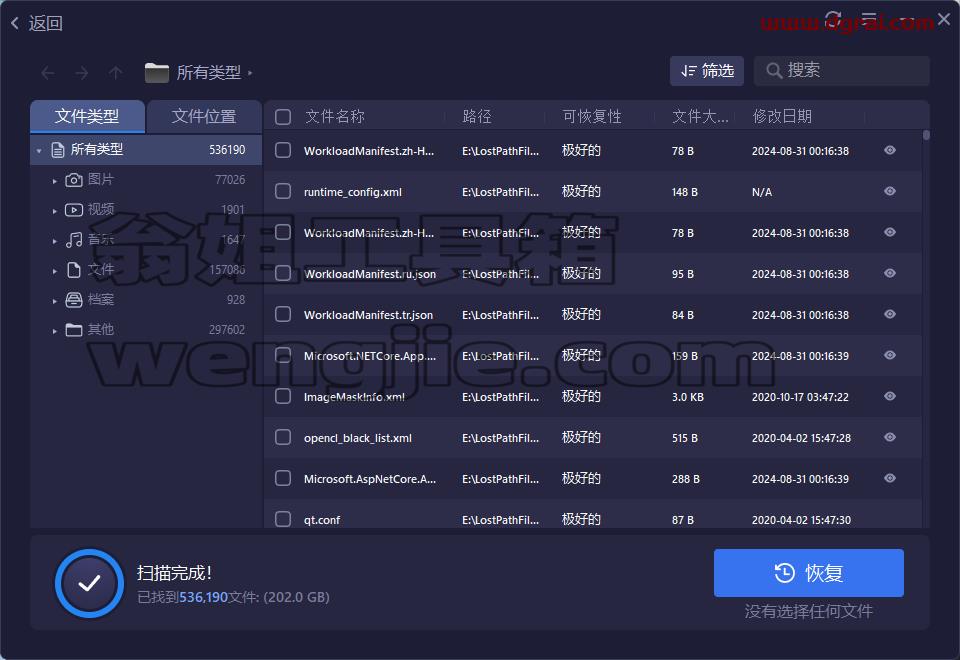Switch to the 文件类型 tab
960x660 pixels.
(87, 116)
